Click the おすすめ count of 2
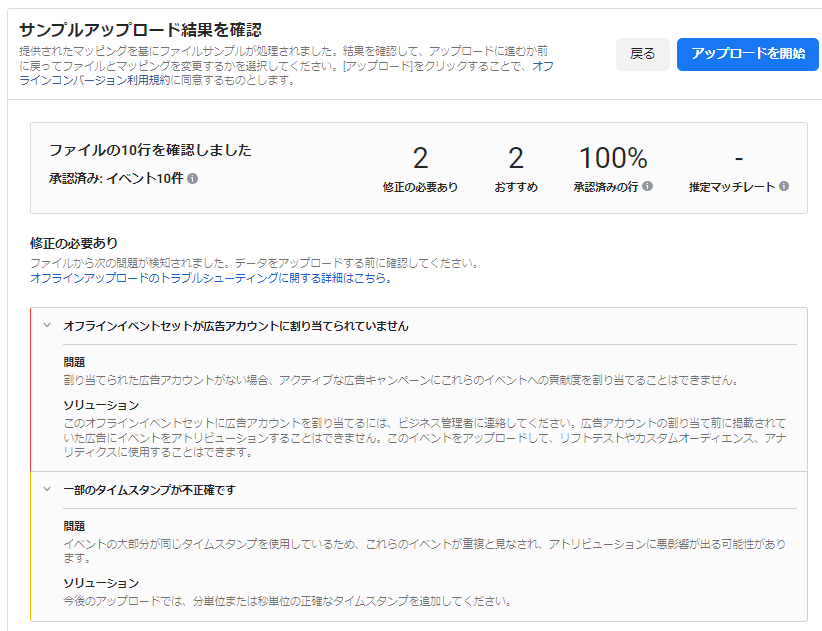The image size is (822, 631). [516, 158]
